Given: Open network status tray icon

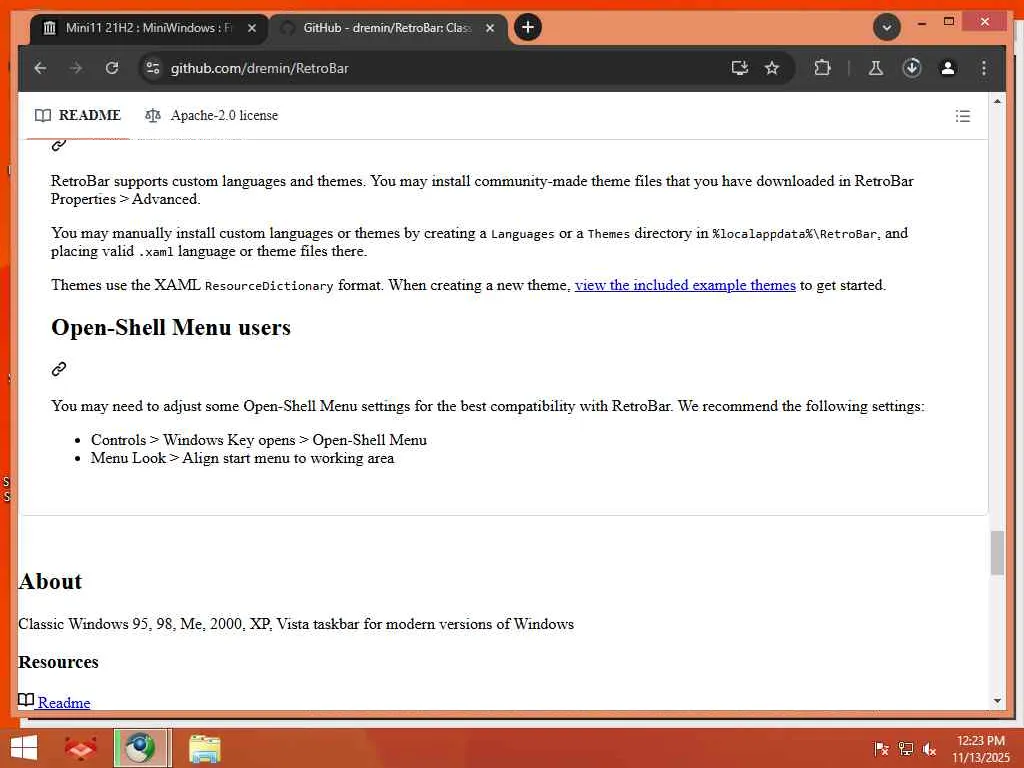Looking at the screenshot, I should [x=905, y=749].
